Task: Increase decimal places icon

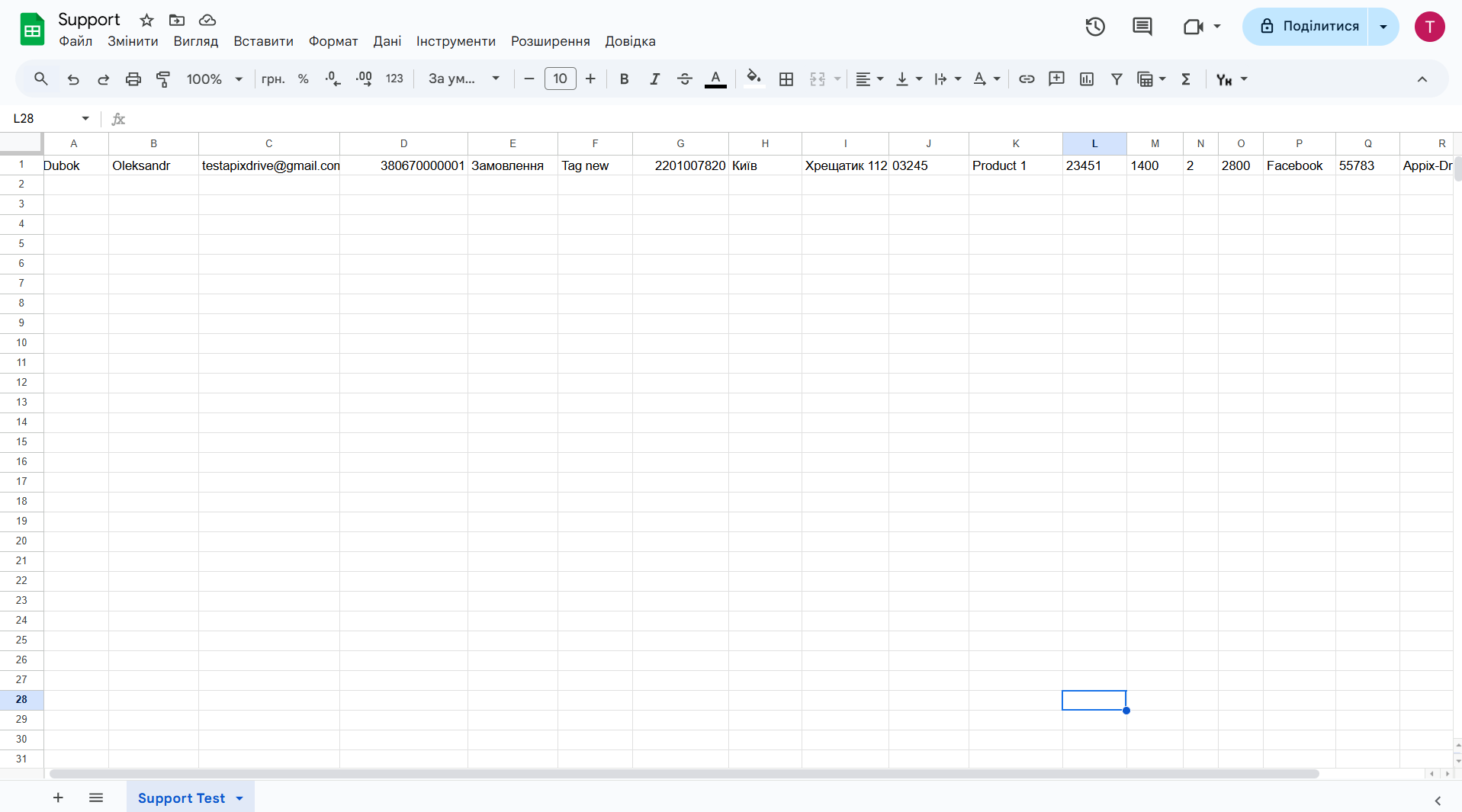Action: (364, 79)
